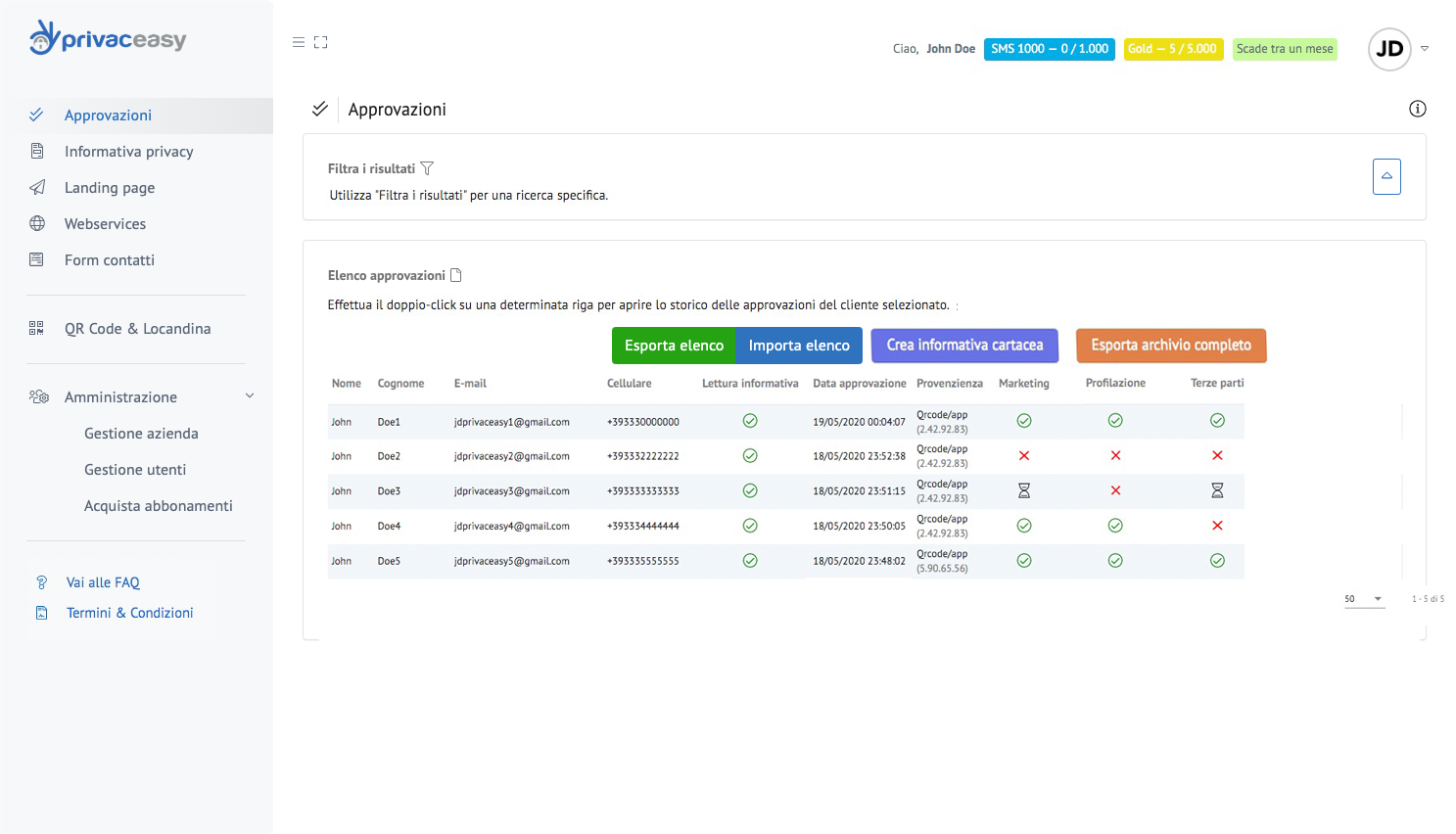Click the blue SMS 1000 quota badge
The height and width of the screenshot is (834, 1456).
coord(1049,49)
